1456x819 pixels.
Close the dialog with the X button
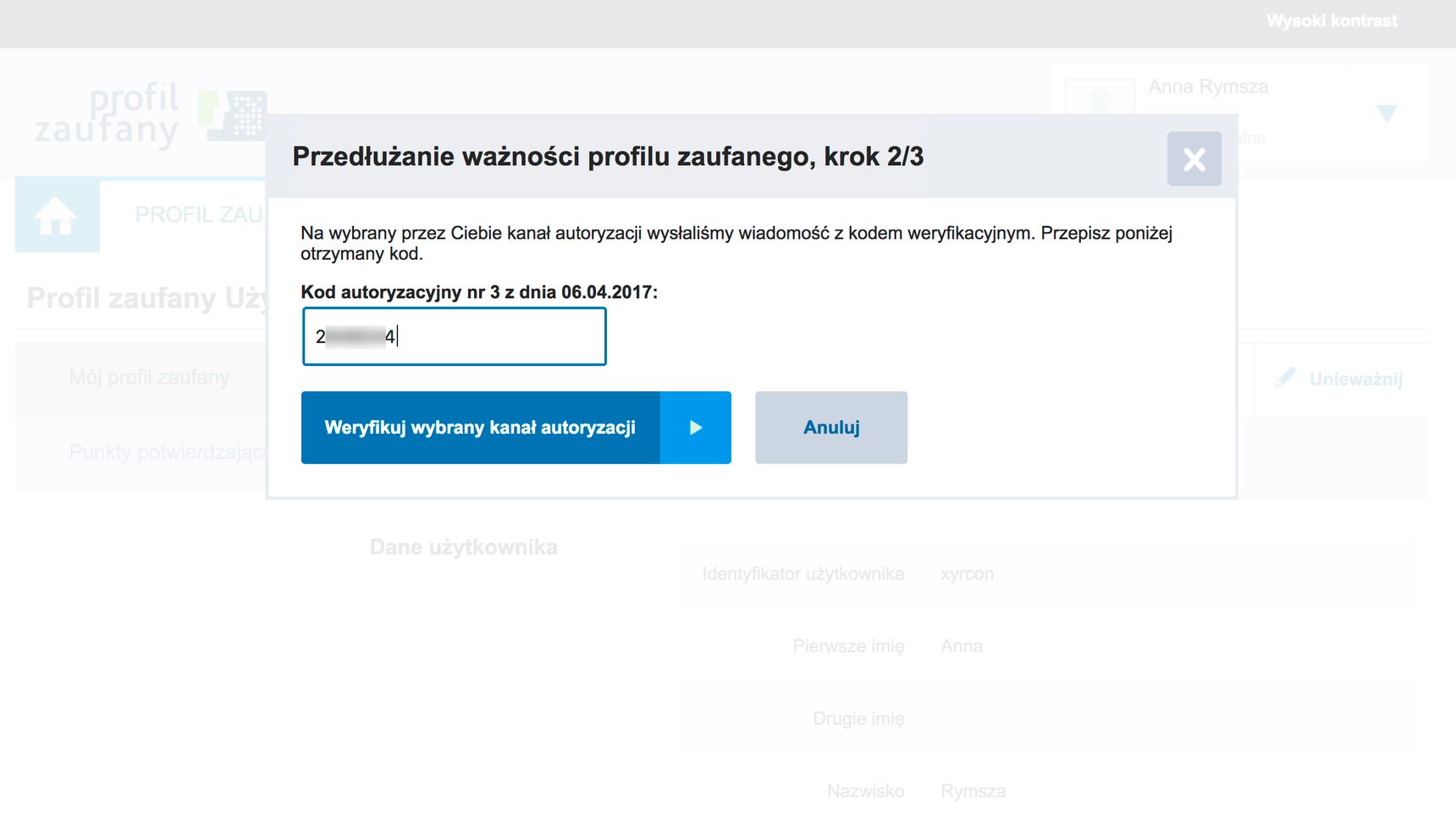pyautogui.click(x=1194, y=158)
